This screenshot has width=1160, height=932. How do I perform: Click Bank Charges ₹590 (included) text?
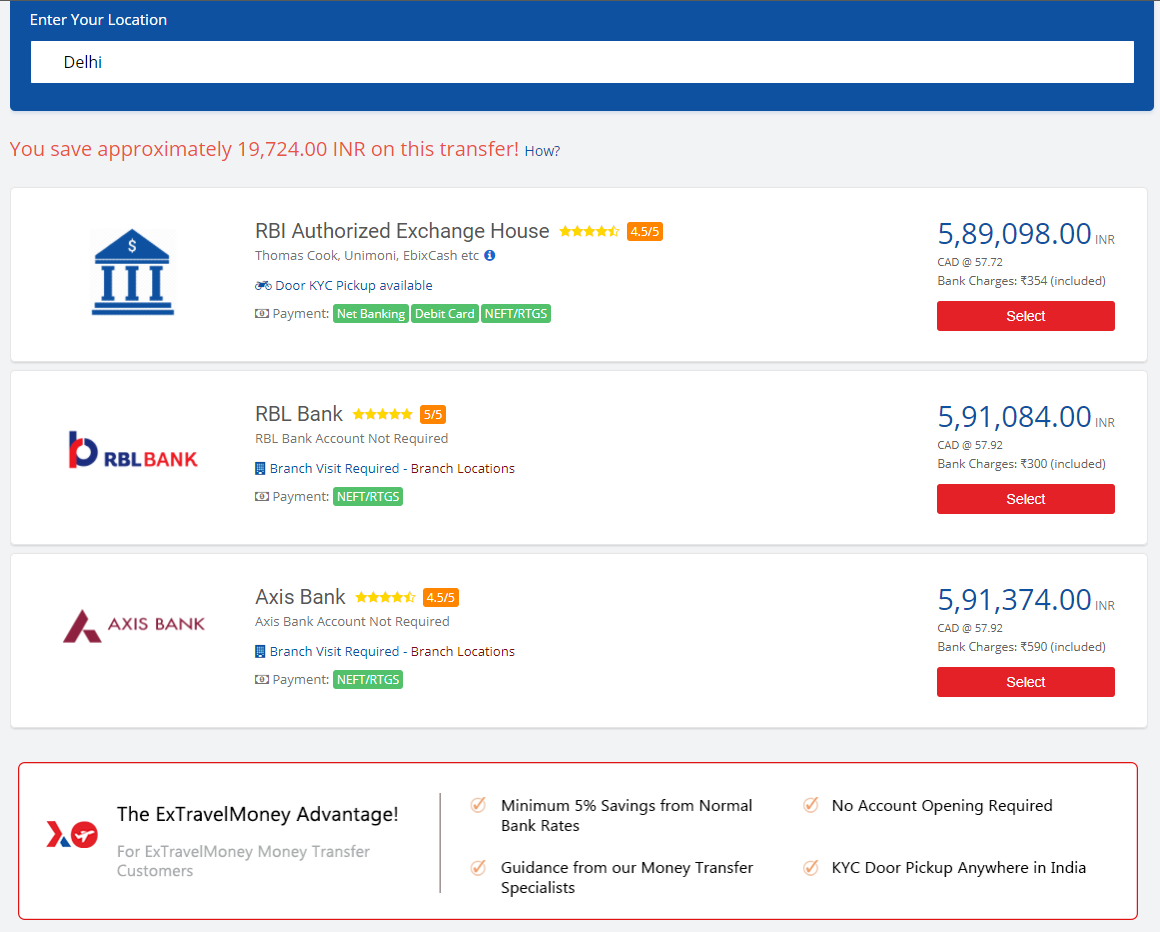(x=1022, y=647)
